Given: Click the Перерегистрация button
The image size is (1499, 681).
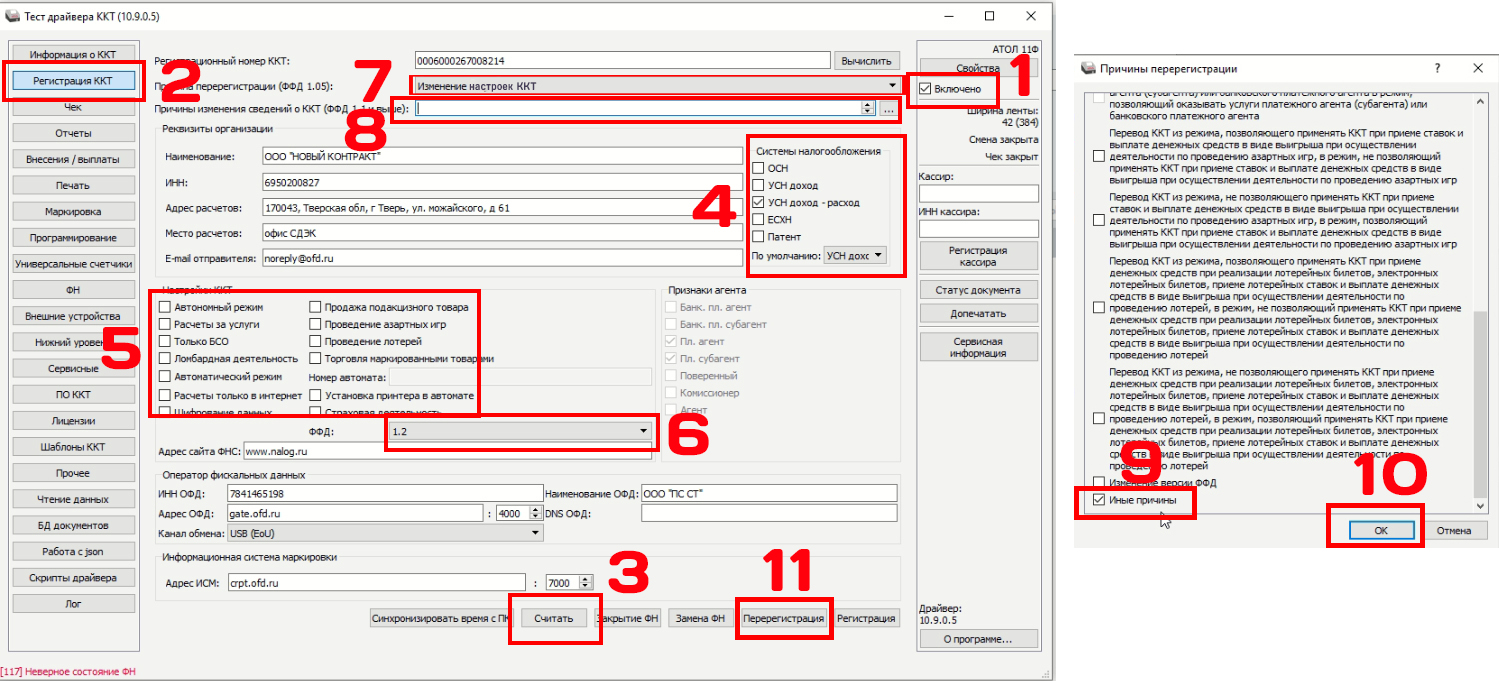Looking at the screenshot, I should (784, 618).
